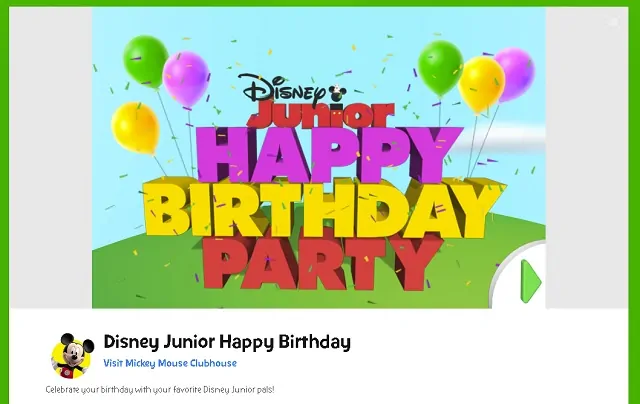Select the purple HAPPY text in thumbnail
Image resolution: width=640 pixels, height=404 pixels.
[329, 154]
